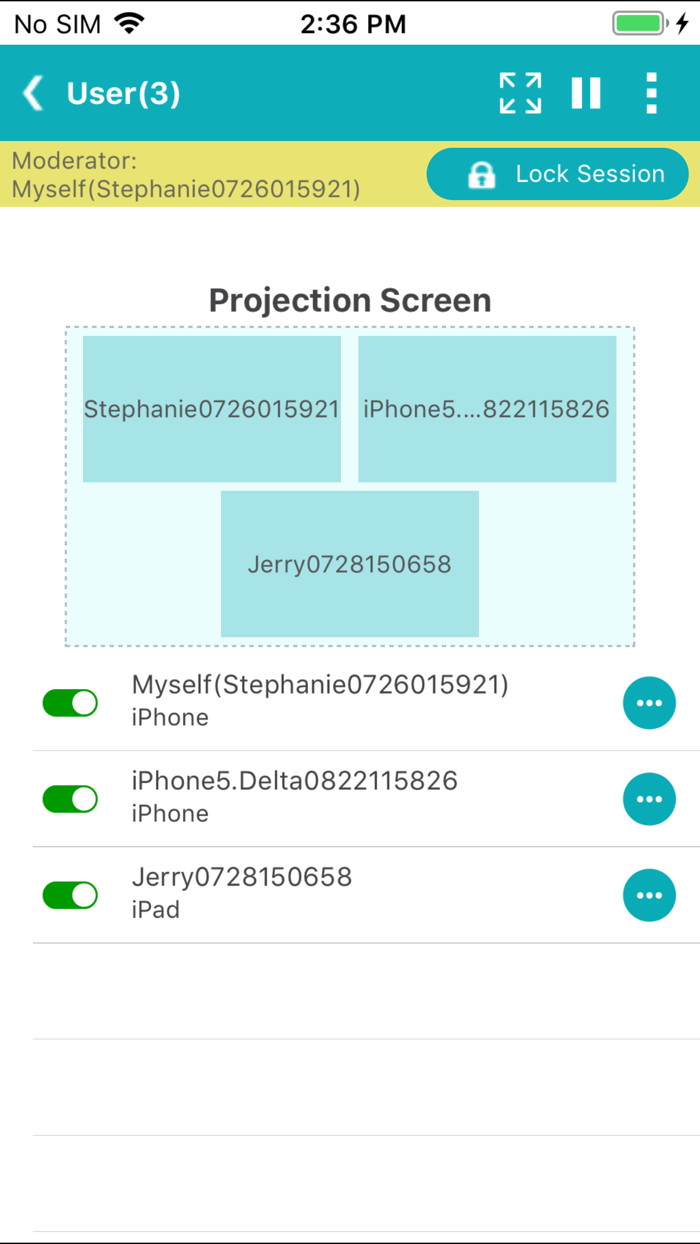700x1244 pixels.
Task: Turn off iPhone5.Delta0822115826's switch
Action: pyautogui.click(x=69, y=799)
